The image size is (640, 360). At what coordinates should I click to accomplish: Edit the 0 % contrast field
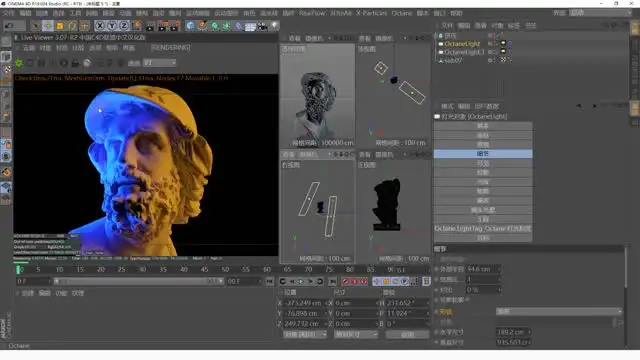(482, 290)
